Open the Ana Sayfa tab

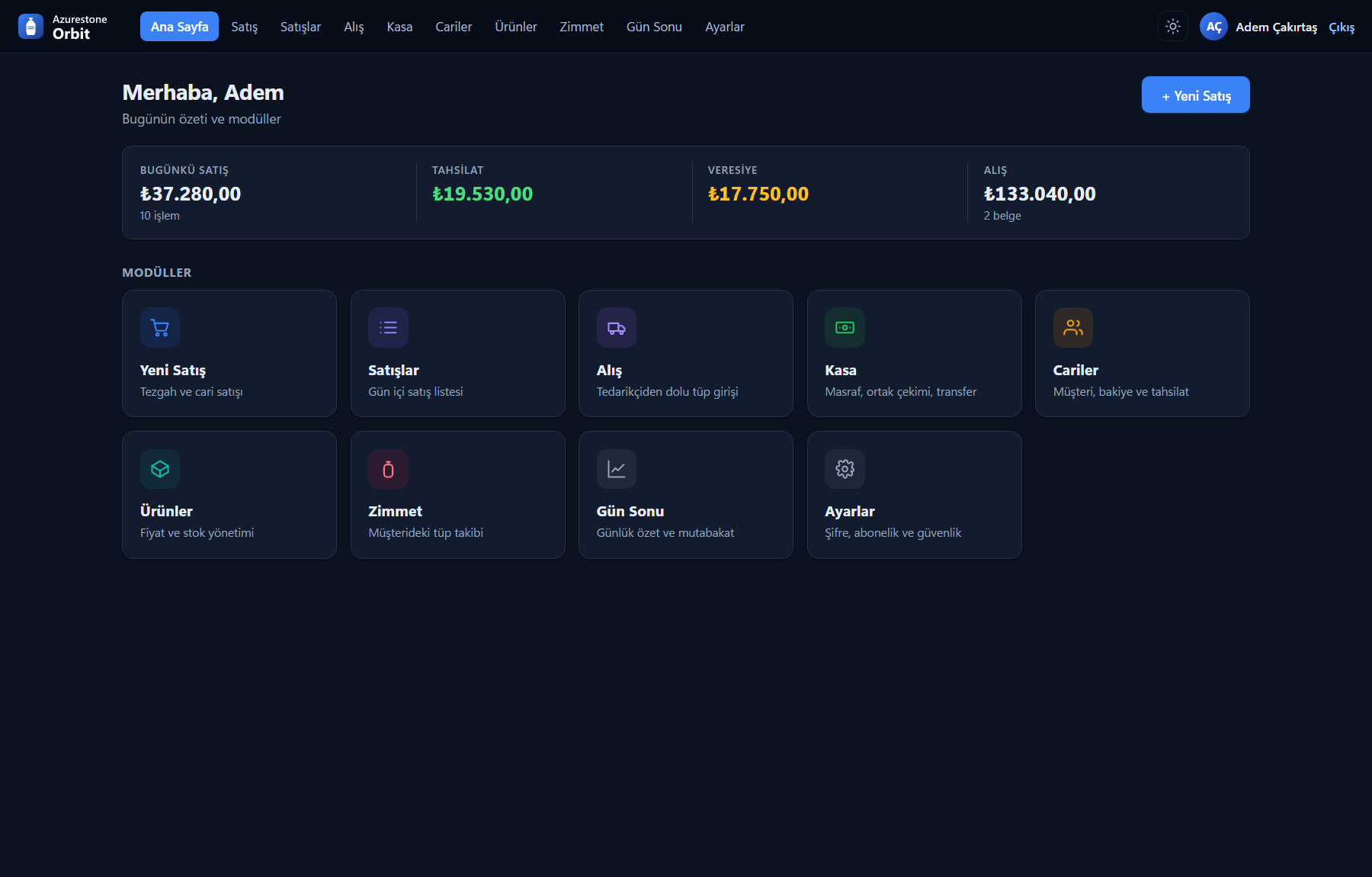click(179, 27)
